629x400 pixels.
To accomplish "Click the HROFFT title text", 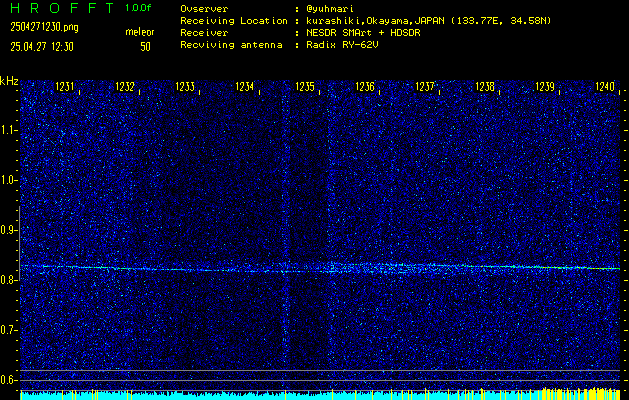I will point(62,8).
